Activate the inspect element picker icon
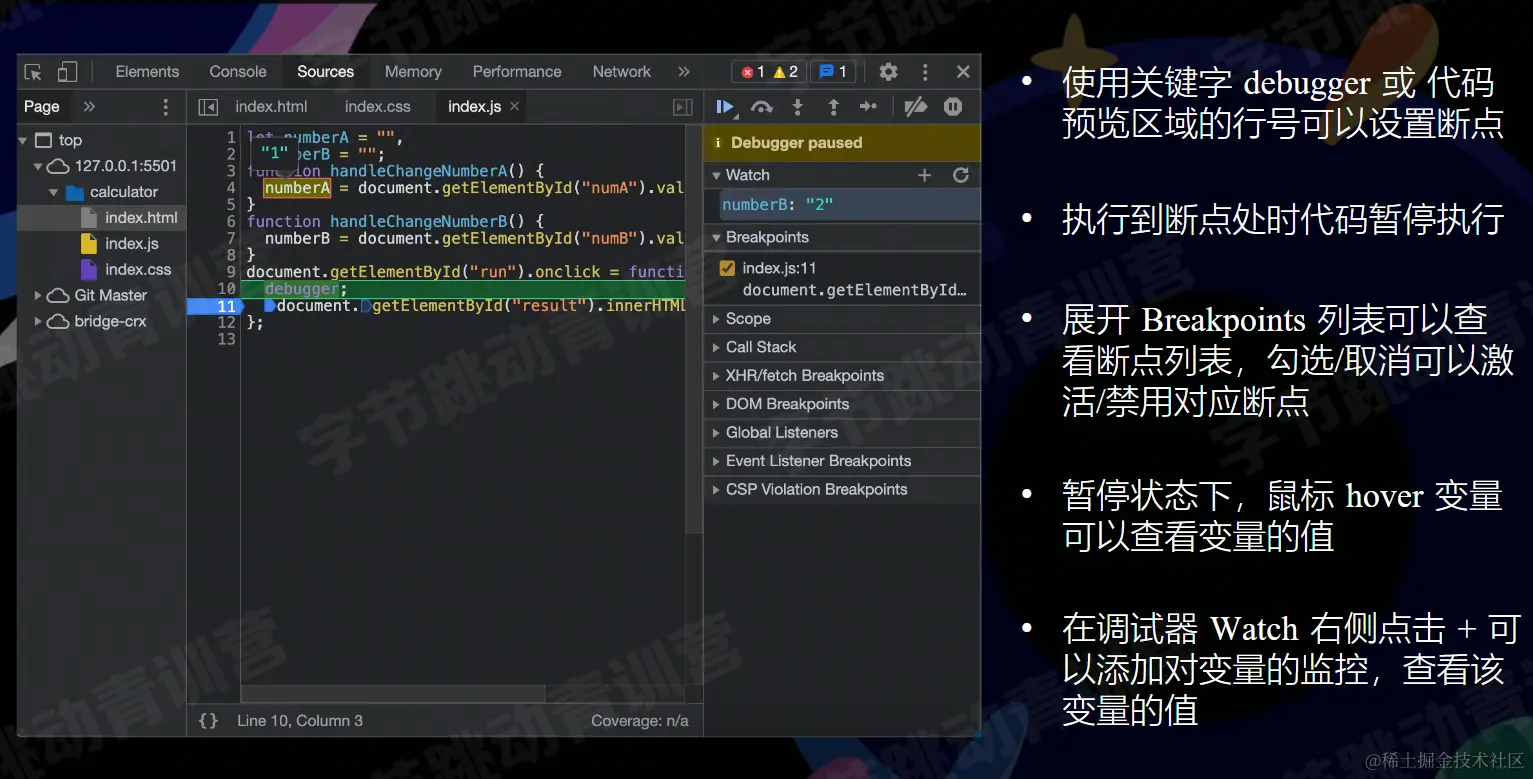This screenshot has height=779, width=1533. pos(33,72)
